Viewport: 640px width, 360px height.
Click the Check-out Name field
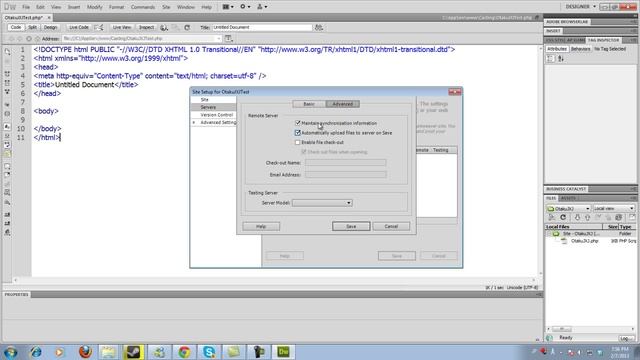pyautogui.click(x=345, y=162)
